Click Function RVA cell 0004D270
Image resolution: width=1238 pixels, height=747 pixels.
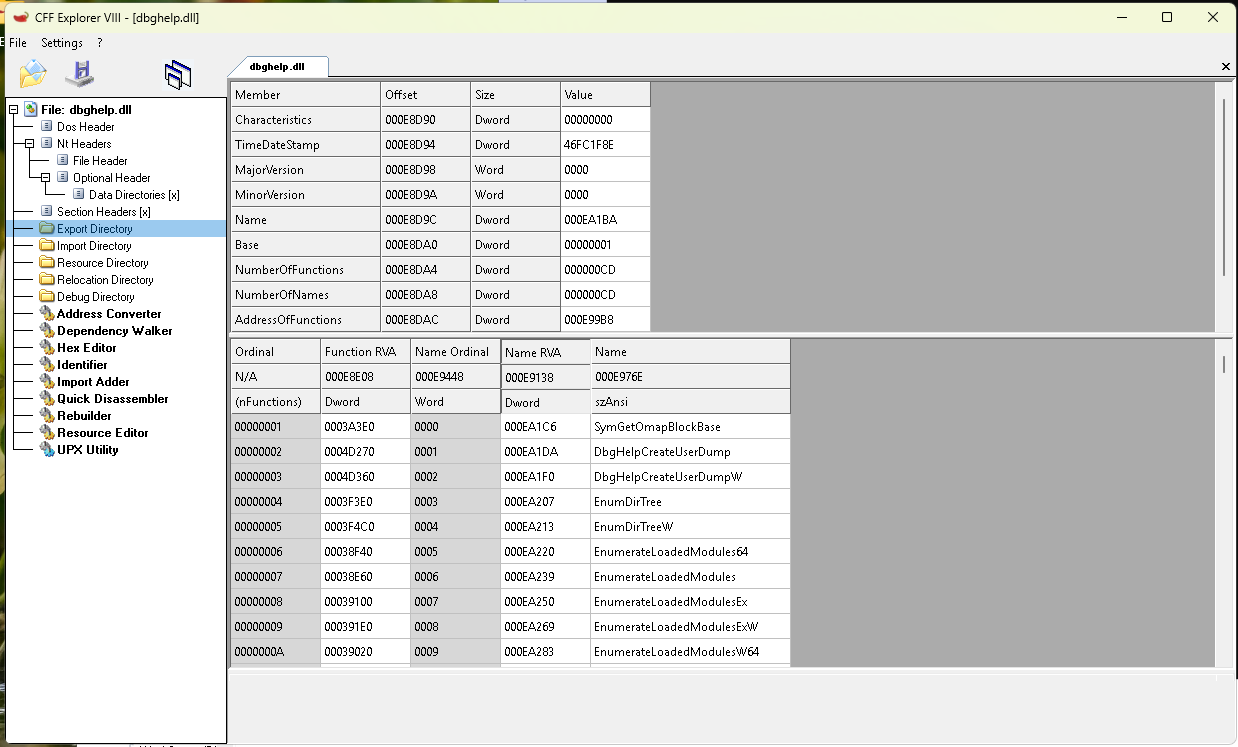coord(366,452)
